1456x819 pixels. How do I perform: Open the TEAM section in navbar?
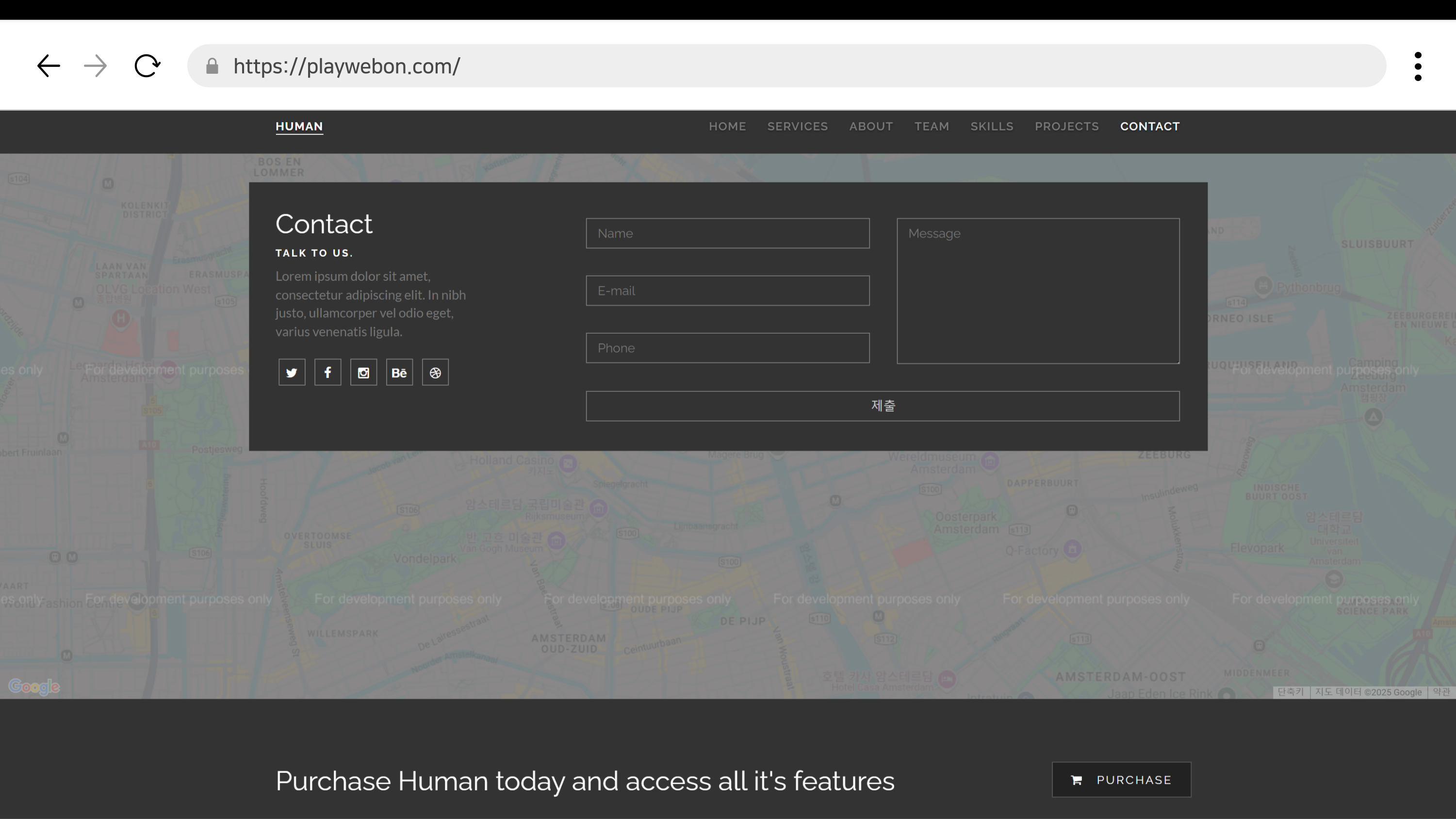point(932,127)
